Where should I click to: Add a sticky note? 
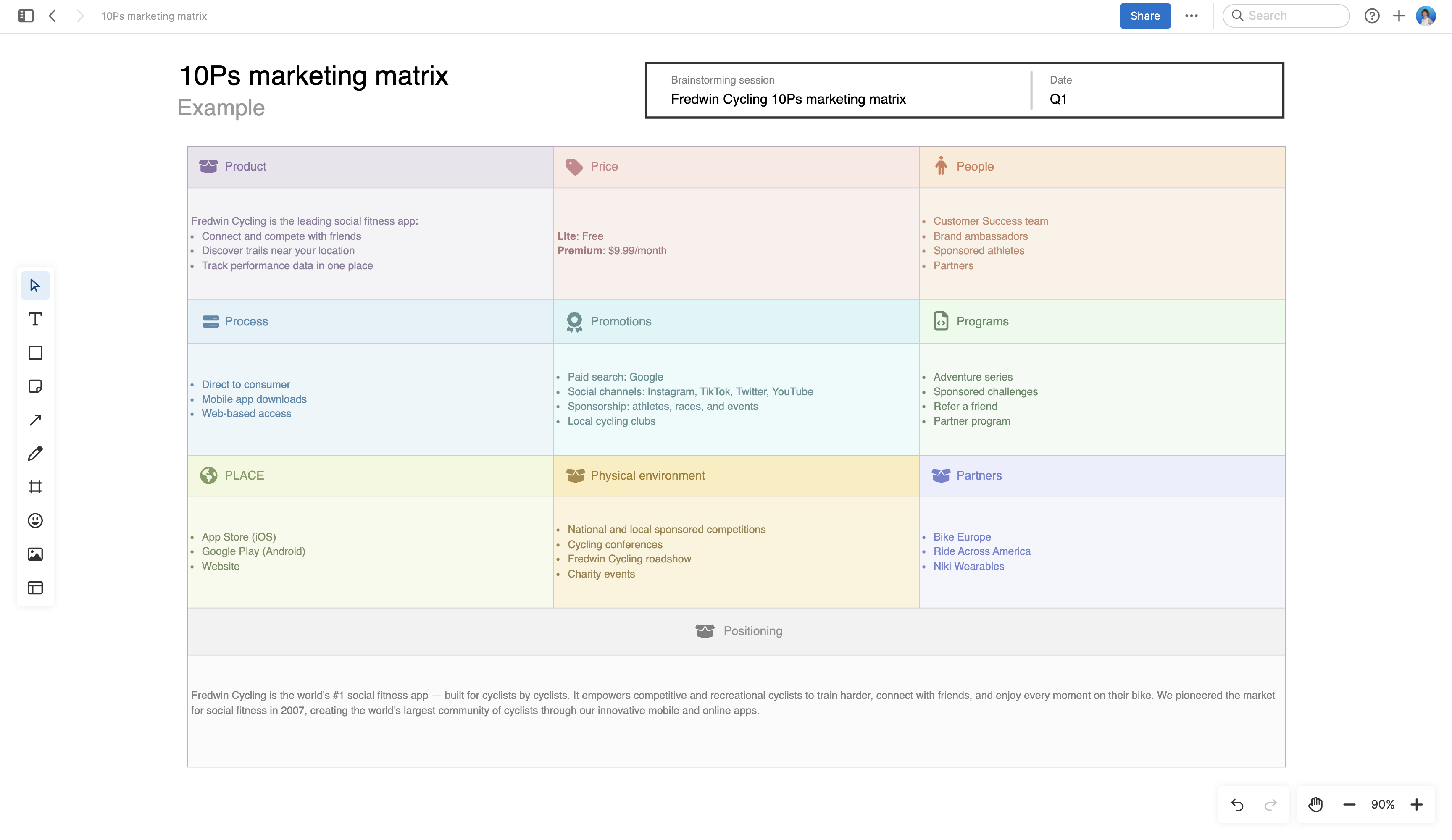[x=35, y=386]
